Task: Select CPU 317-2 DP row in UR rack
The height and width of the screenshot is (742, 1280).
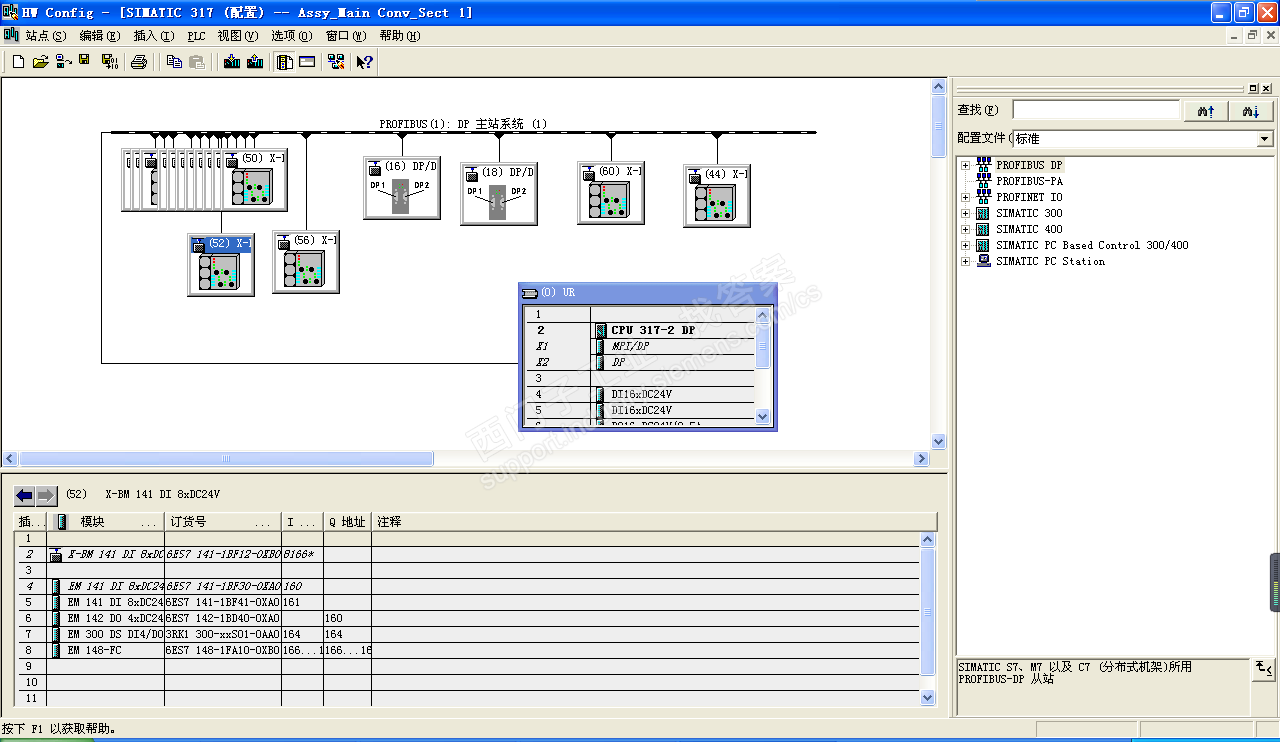Action: [x=640, y=330]
